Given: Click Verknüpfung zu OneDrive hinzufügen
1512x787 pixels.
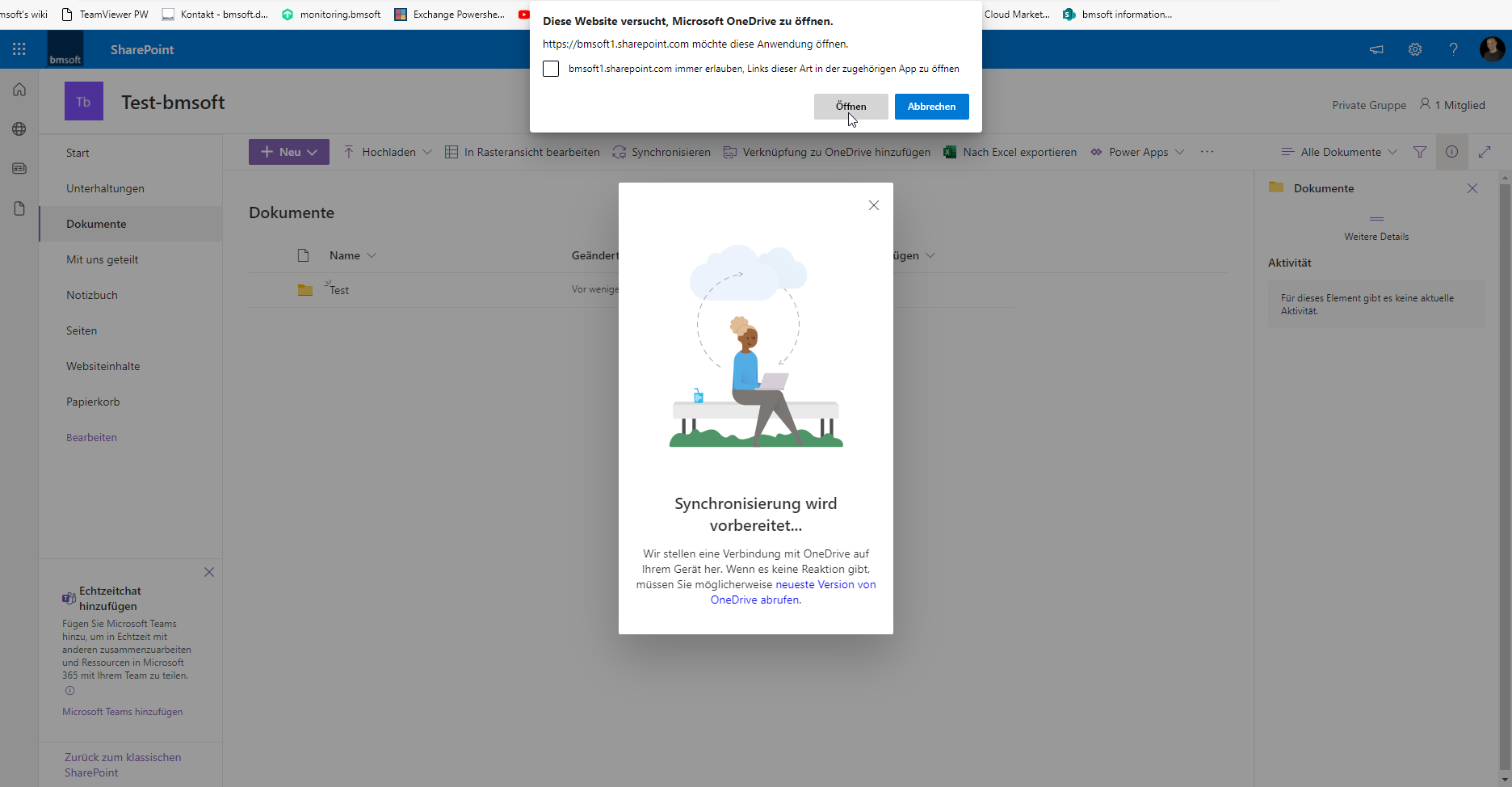Looking at the screenshot, I should pyautogui.click(x=826, y=152).
